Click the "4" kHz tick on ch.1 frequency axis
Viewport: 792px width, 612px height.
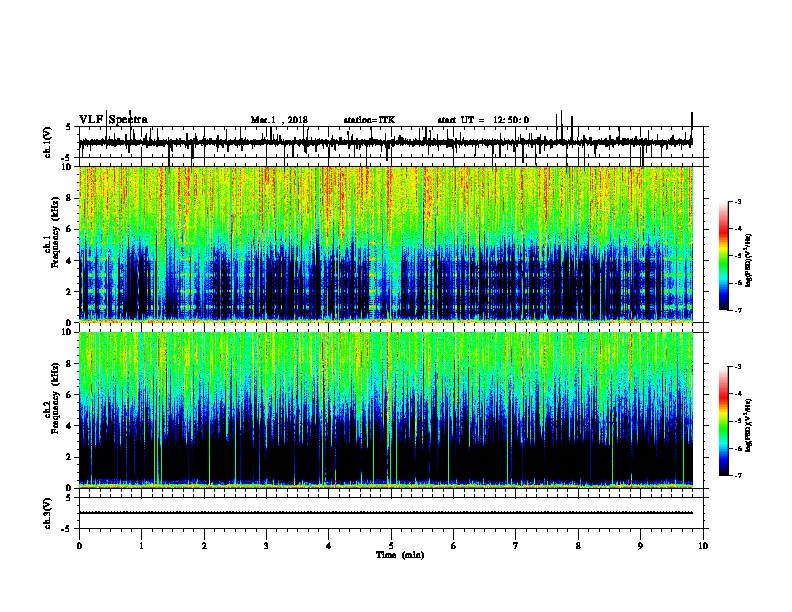pos(70,261)
